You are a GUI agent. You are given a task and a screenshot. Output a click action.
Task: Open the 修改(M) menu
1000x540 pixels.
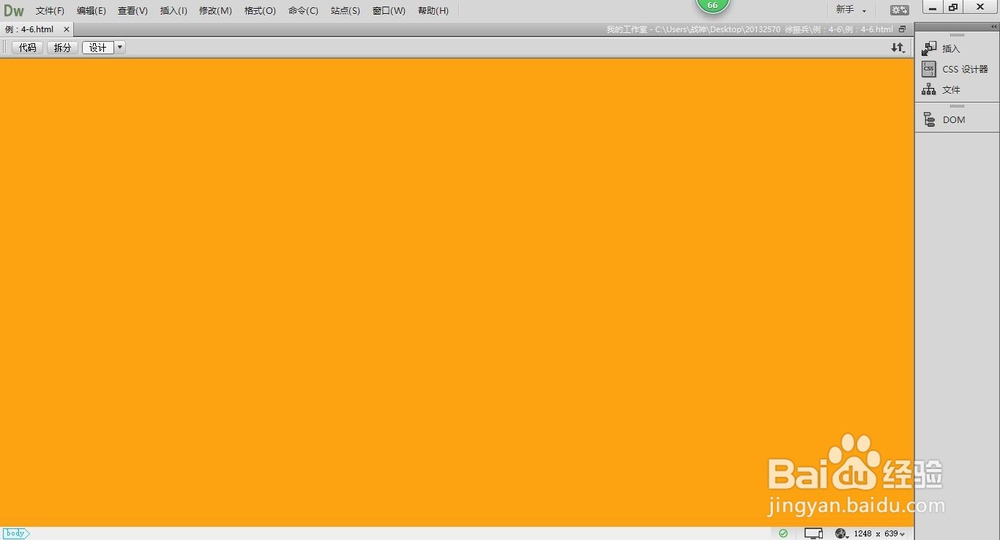click(x=216, y=11)
